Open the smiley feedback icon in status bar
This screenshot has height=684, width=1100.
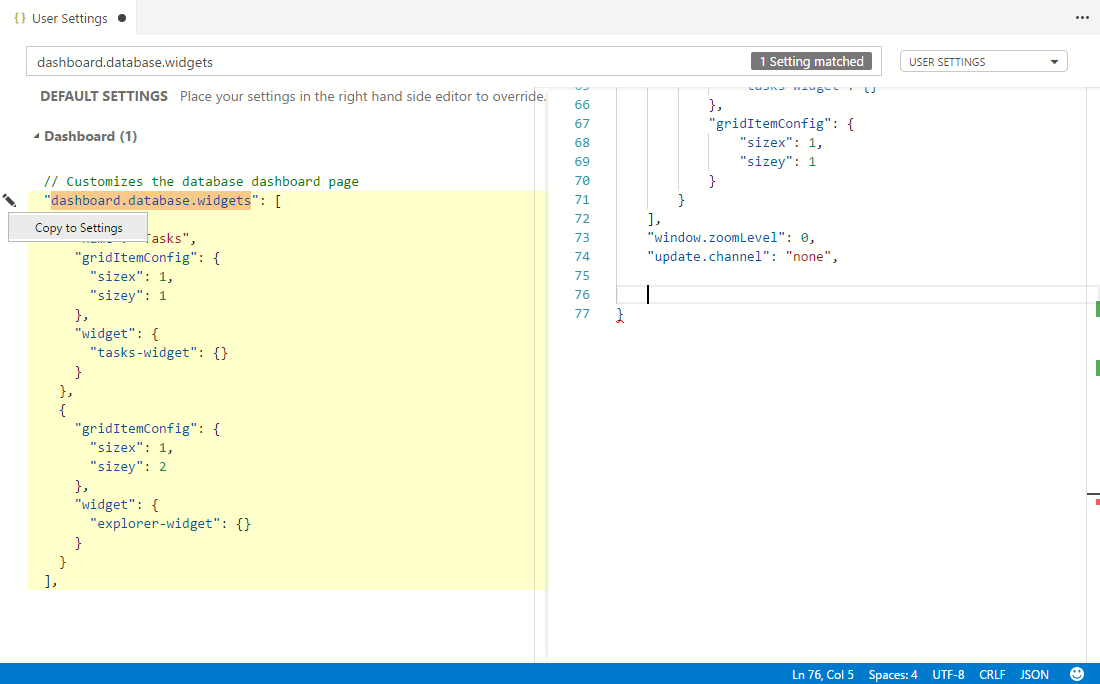coord(1076,674)
